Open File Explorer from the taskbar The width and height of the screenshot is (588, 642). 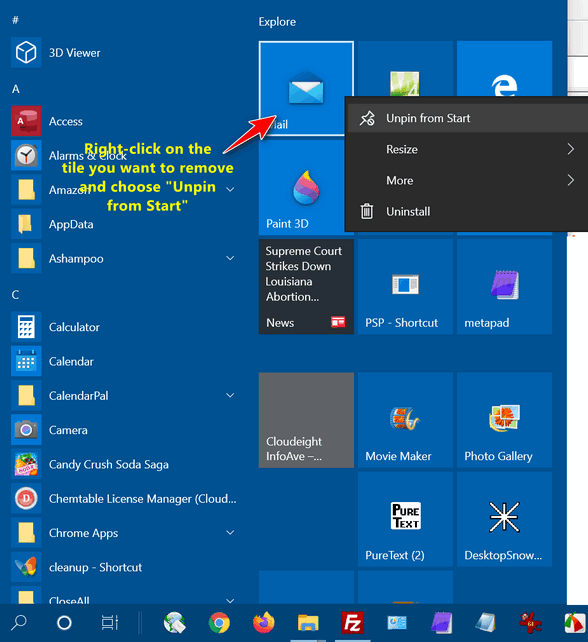308,623
